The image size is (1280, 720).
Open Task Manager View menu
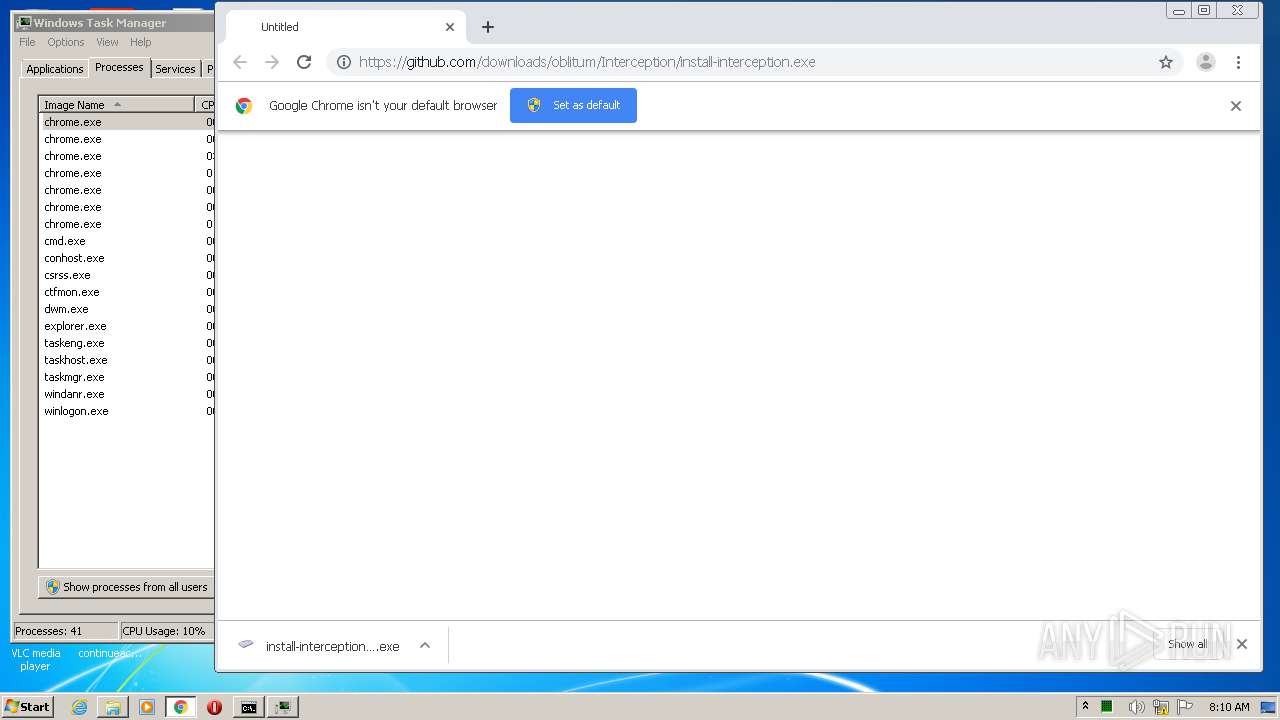coord(107,42)
